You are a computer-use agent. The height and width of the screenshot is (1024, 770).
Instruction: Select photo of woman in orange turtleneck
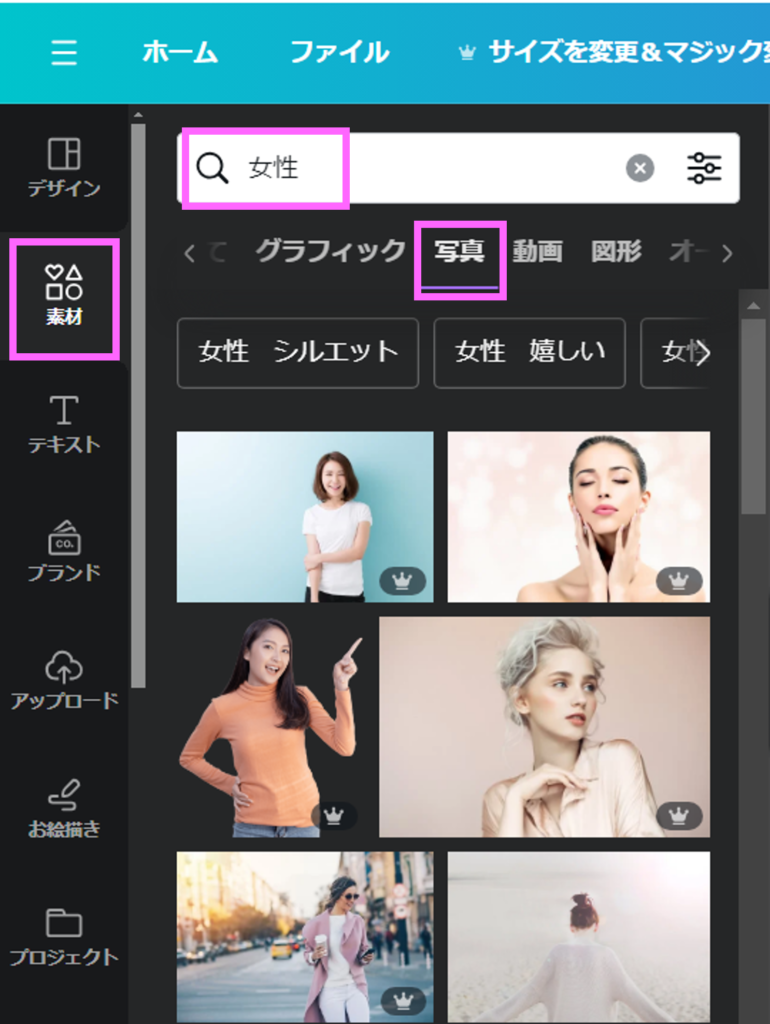pyautogui.click(x=268, y=727)
